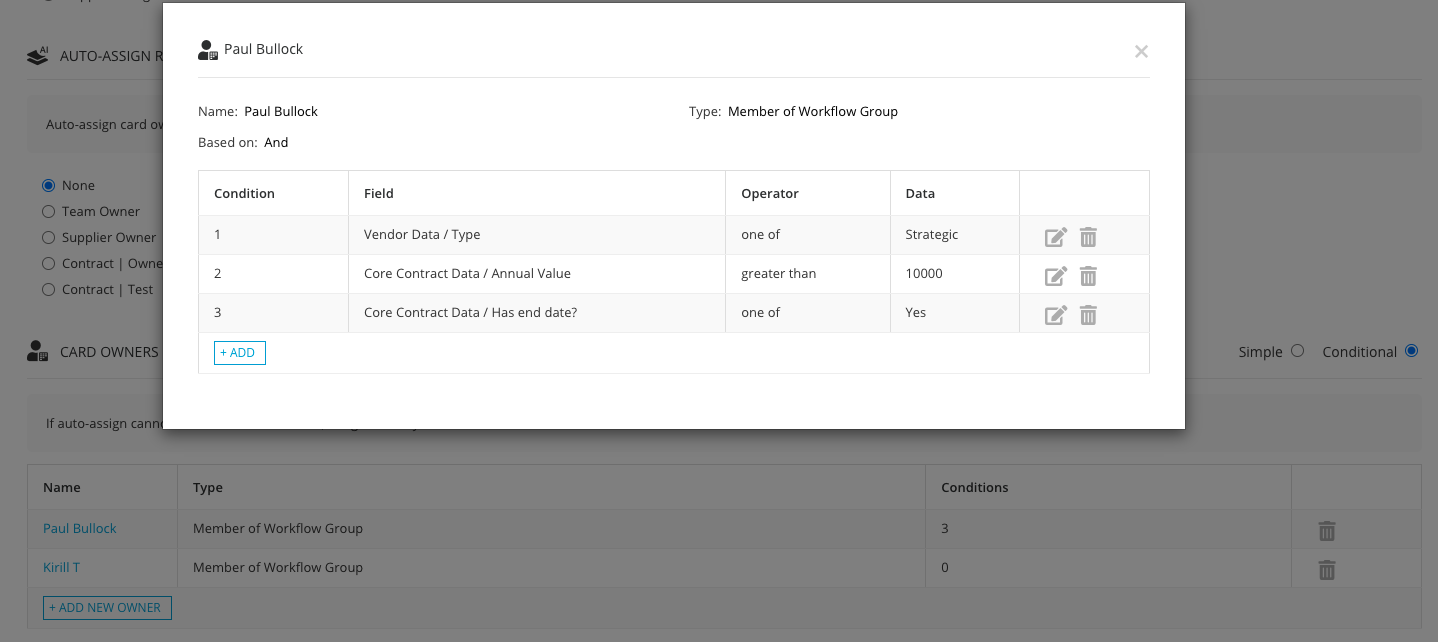Edit condition 1 Vendor Data / Type
This screenshot has width=1438, height=642.
tap(1056, 237)
